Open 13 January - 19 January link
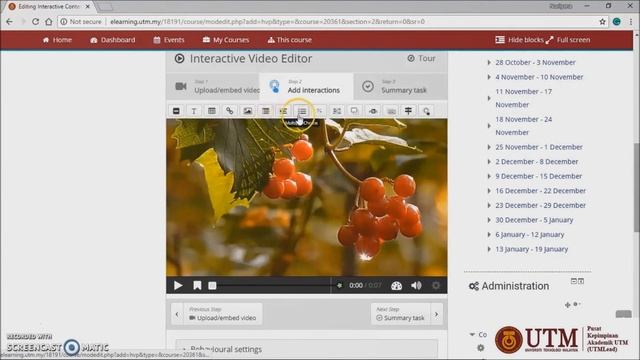 [531, 249]
